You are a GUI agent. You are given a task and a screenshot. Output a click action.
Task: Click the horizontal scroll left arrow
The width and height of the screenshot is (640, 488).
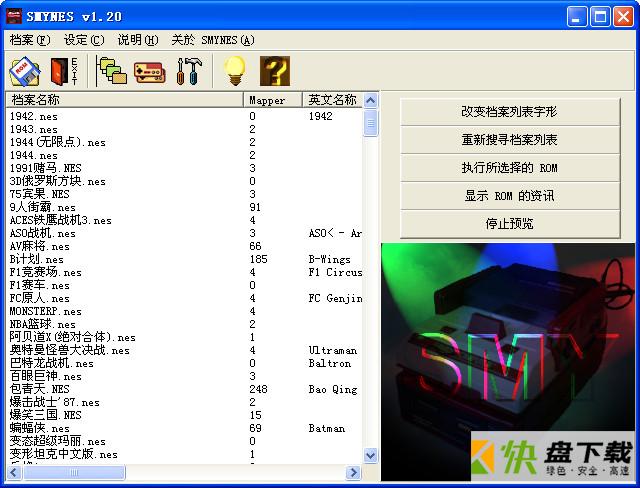tap(13, 472)
